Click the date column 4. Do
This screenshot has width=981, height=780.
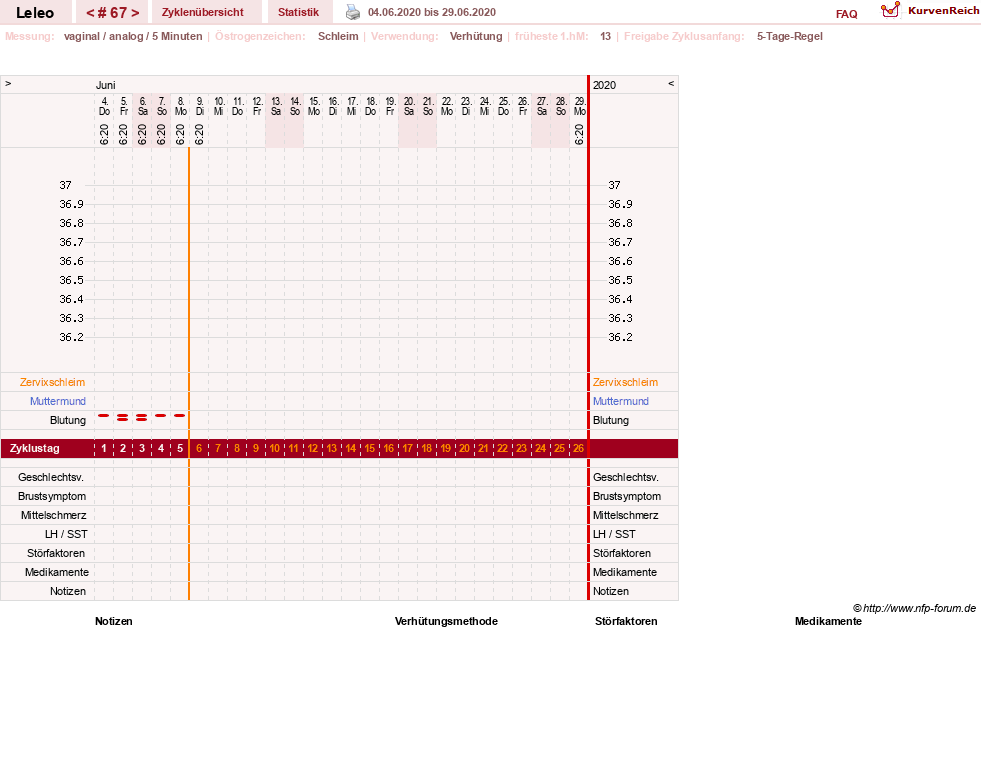pyautogui.click(x=104, y=106)
